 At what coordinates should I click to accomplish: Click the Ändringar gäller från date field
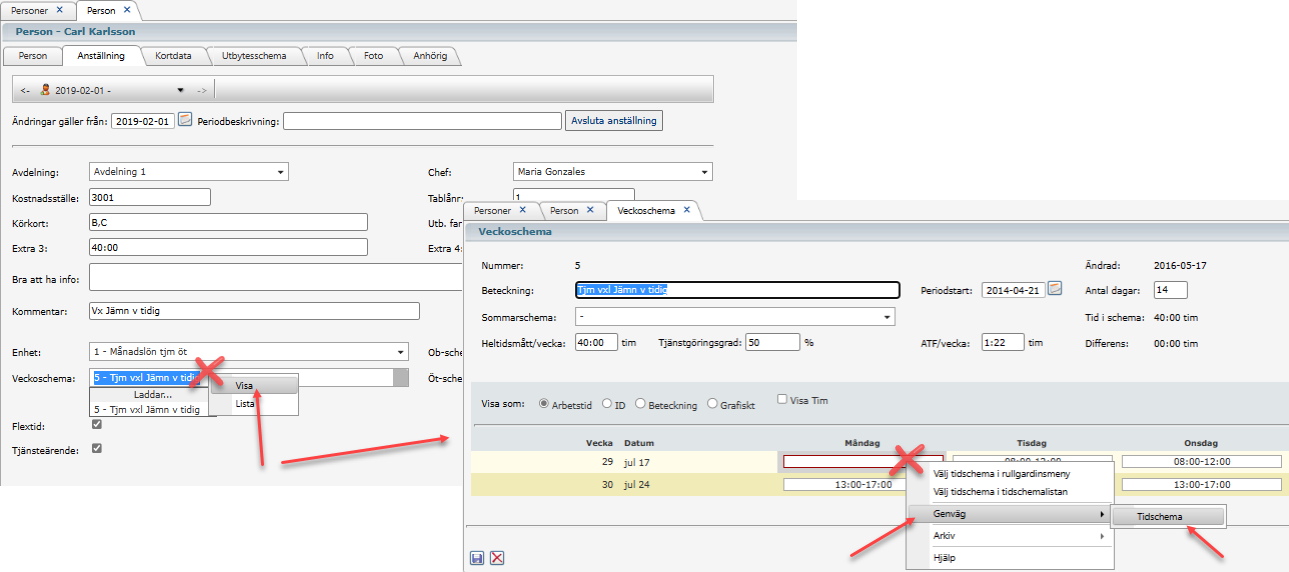click(x=143, y=120)
